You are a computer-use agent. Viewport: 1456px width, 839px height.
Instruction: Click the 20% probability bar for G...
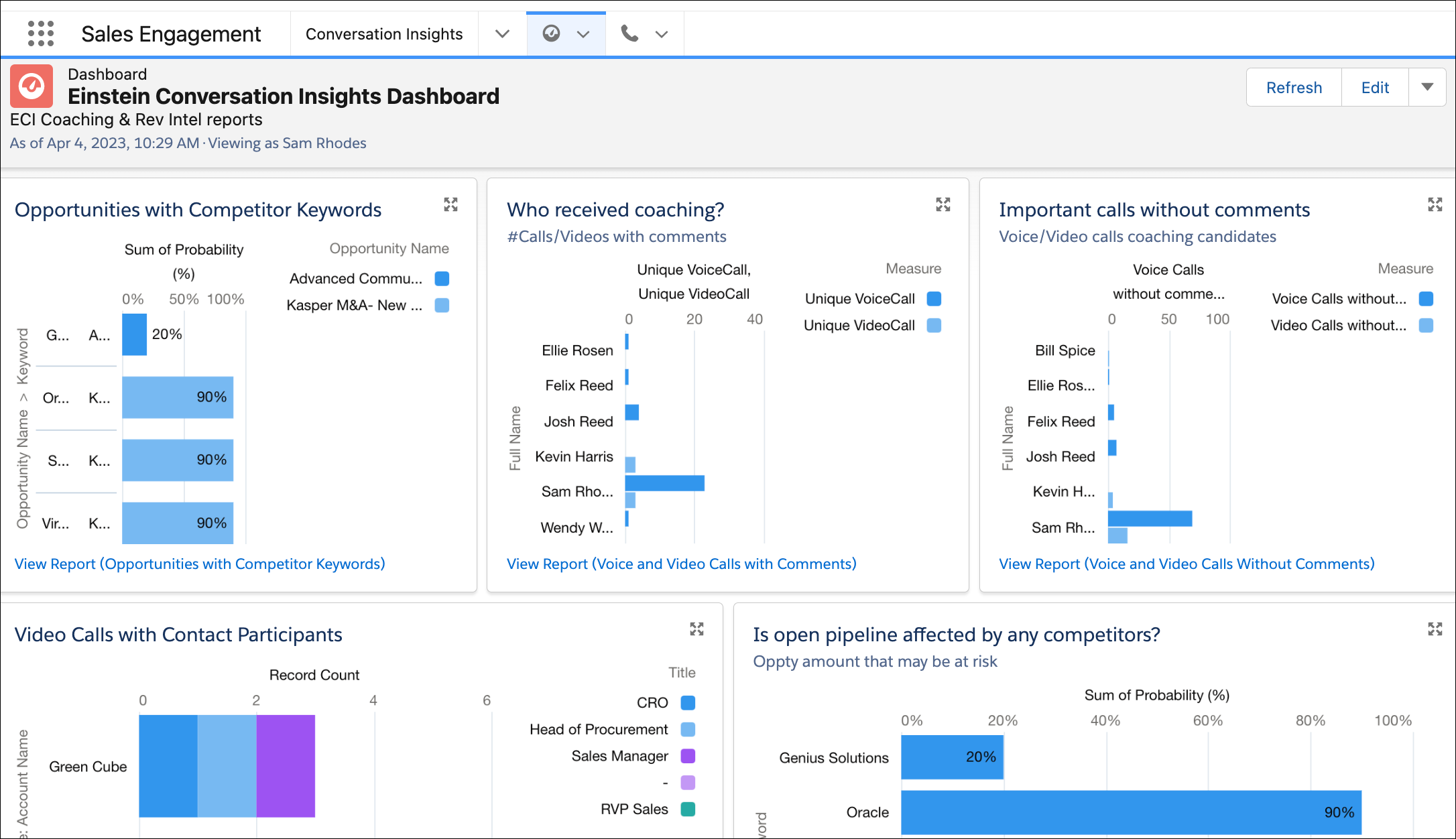tap(134, 334)
